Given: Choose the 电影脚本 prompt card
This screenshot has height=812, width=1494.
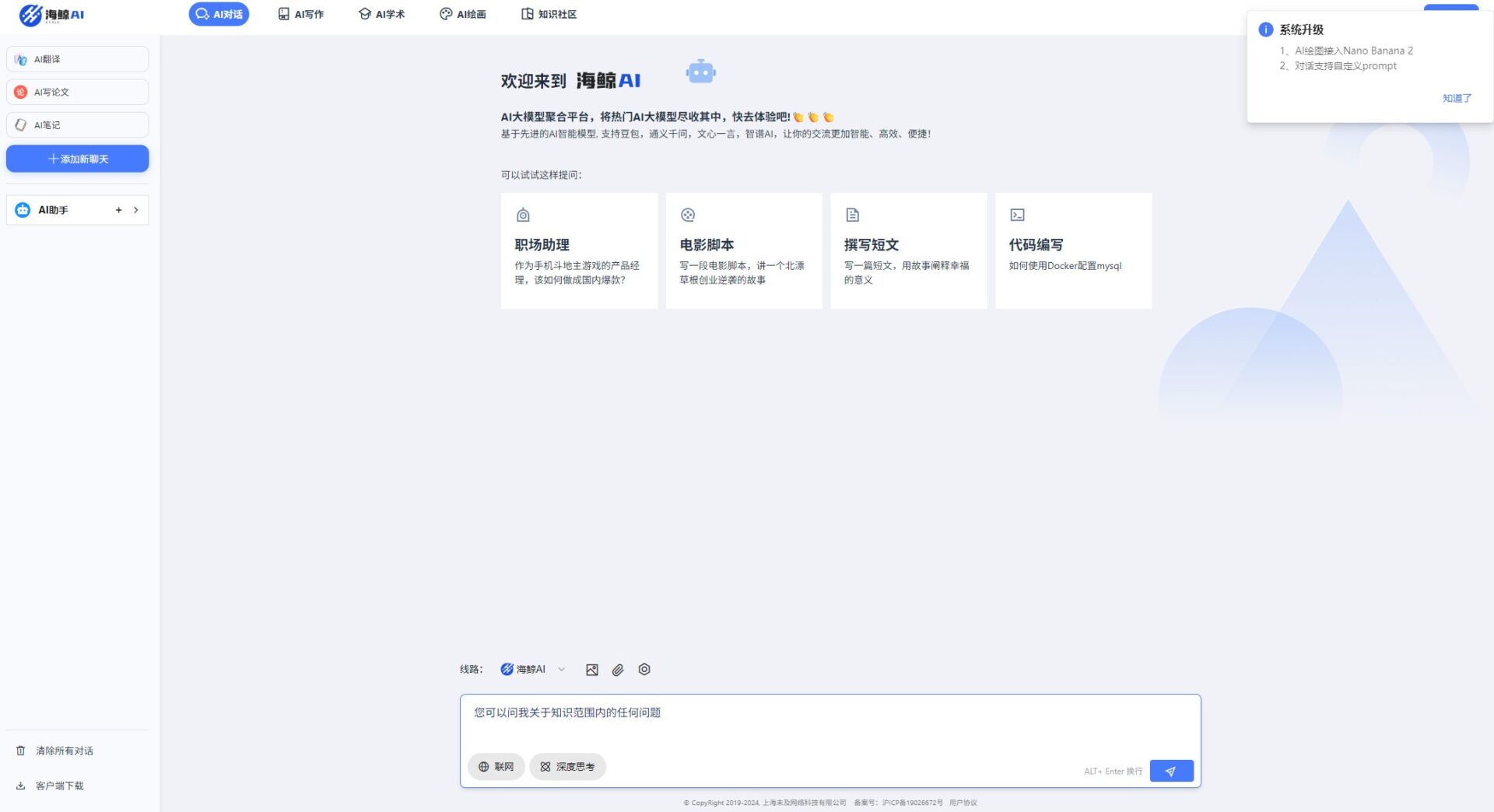Looking at the screenshot, I should pos(744,250).
